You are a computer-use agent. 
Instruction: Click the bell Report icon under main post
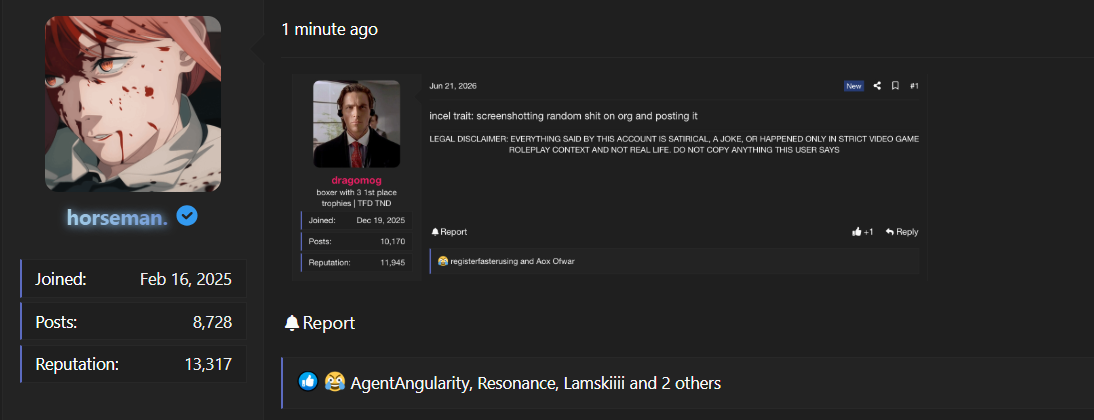pyautogui.click(x=292, y=323)
